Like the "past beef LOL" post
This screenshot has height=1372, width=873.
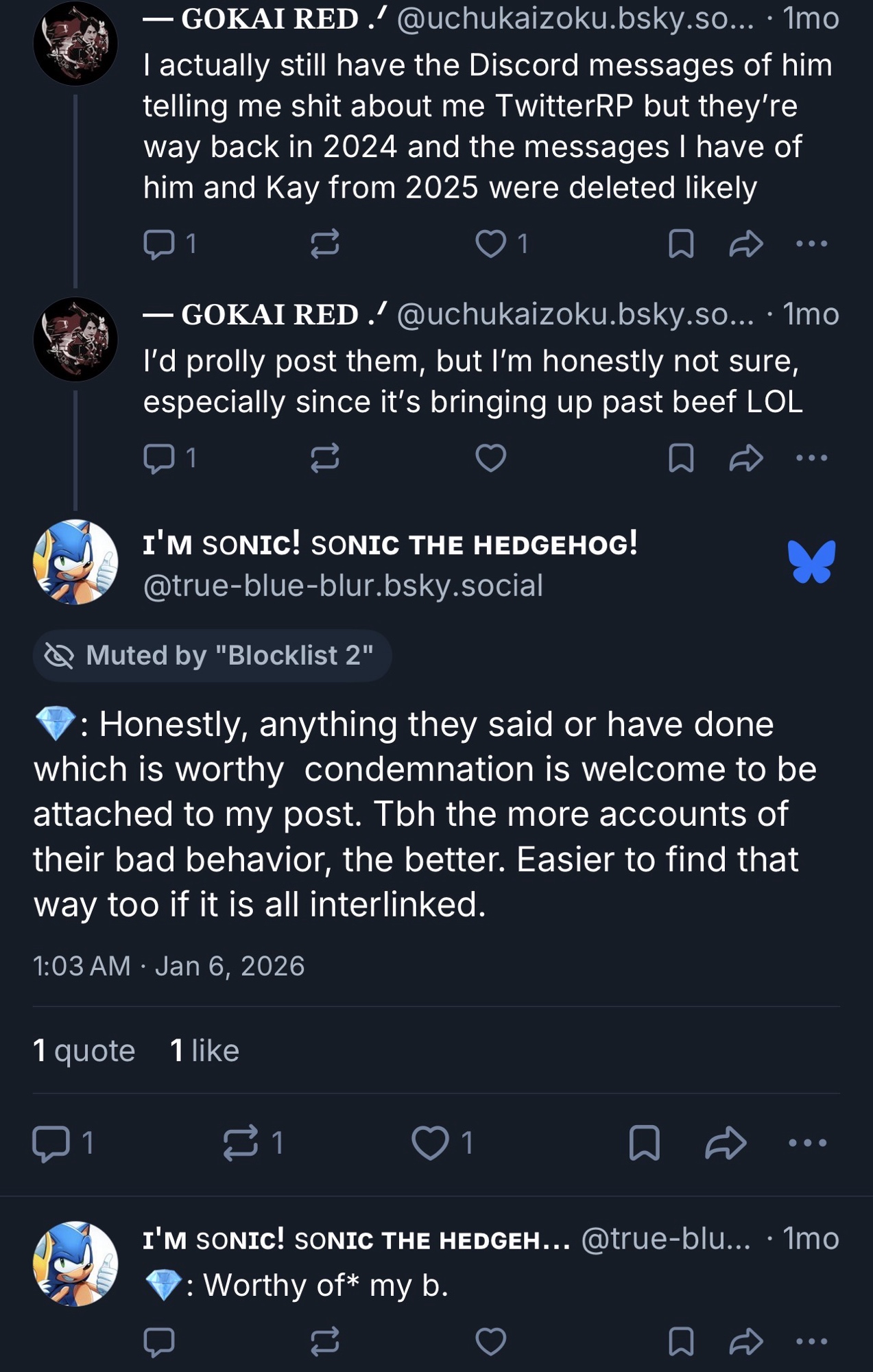tap(491, 458)
